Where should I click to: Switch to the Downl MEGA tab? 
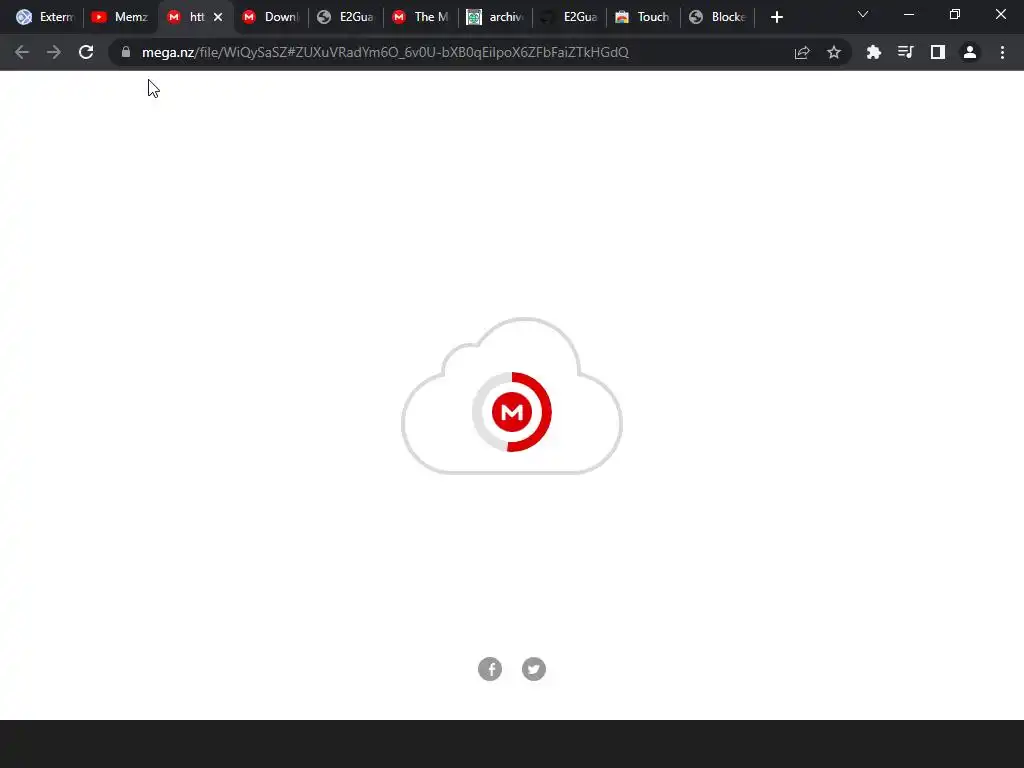[x=270, y=17]
